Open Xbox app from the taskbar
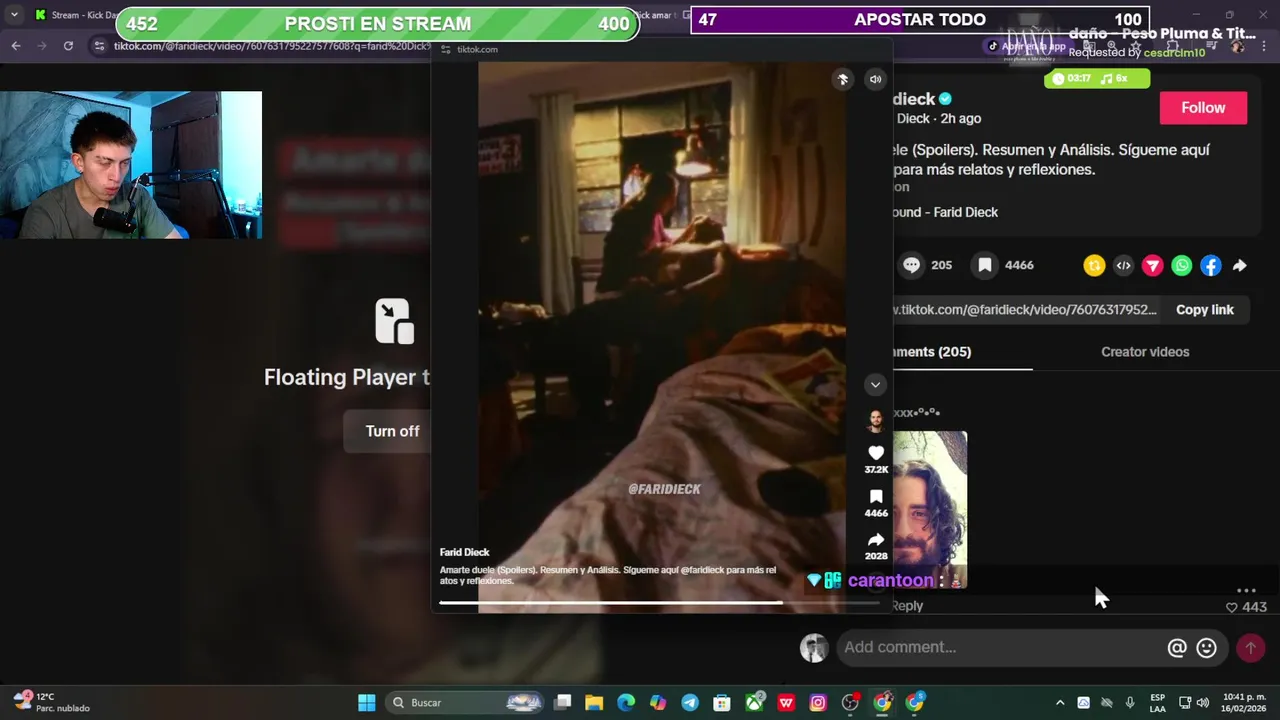Viewport: 1280px width, 720px height. click(x=754, y=703)
